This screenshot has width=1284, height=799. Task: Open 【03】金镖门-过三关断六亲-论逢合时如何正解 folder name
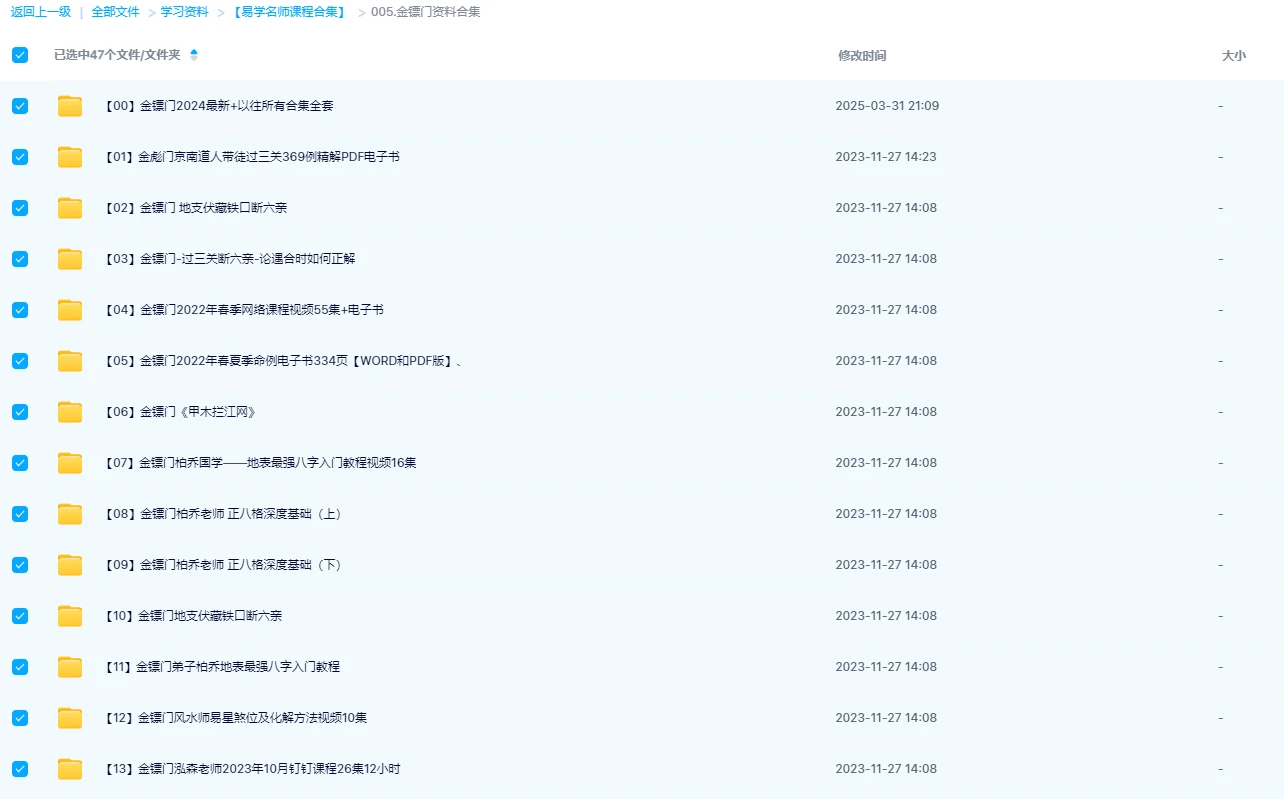[230, 259]
